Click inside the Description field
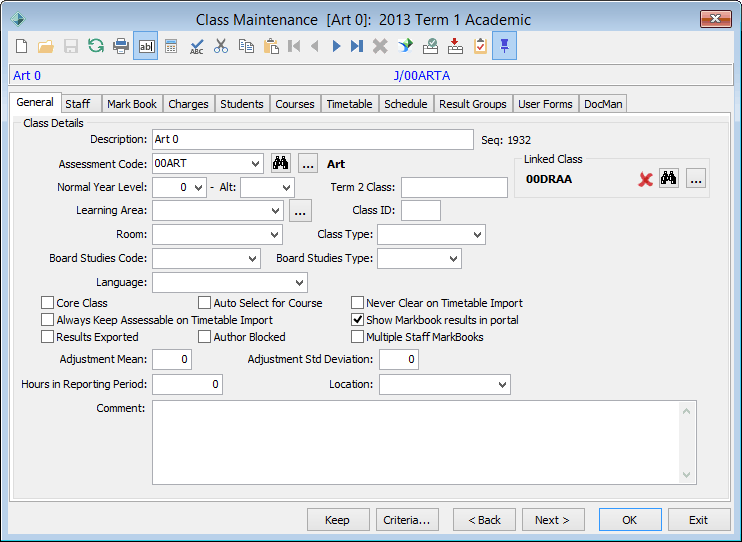This screenshot has height=542, width=742. tap(313, 140)
